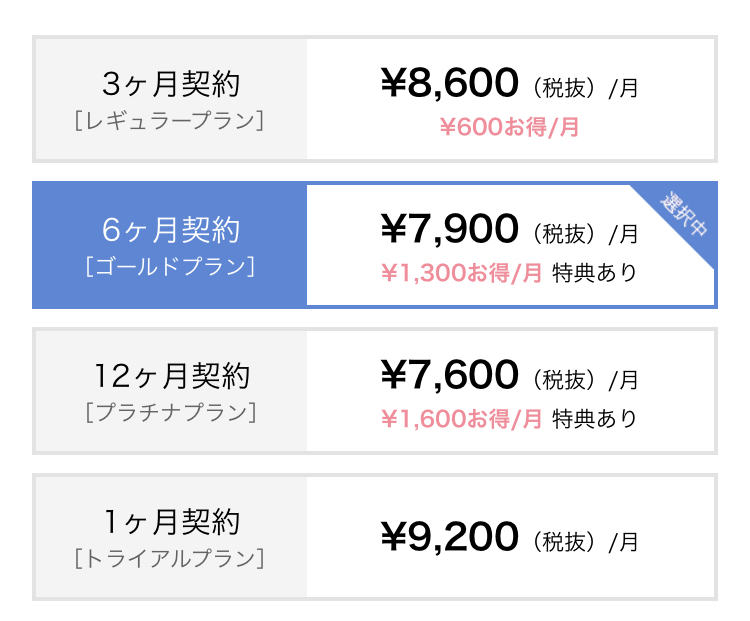Click 特典あり on the platinum plan
The image size is (750, 621).
(x=594, y=418)
